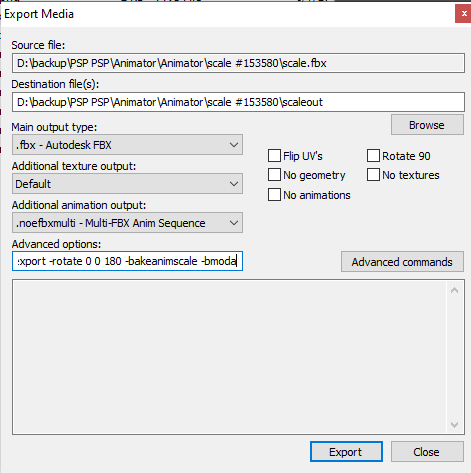Close Export Media with red X
This screenshot has width=471, height=473.
(x=464, y=14)
